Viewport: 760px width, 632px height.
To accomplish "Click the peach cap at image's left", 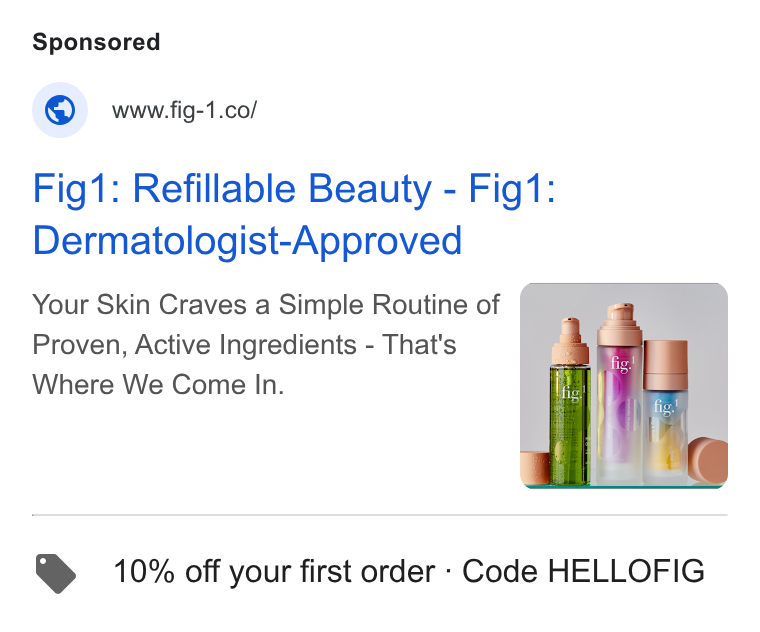I will click(535, 468).
